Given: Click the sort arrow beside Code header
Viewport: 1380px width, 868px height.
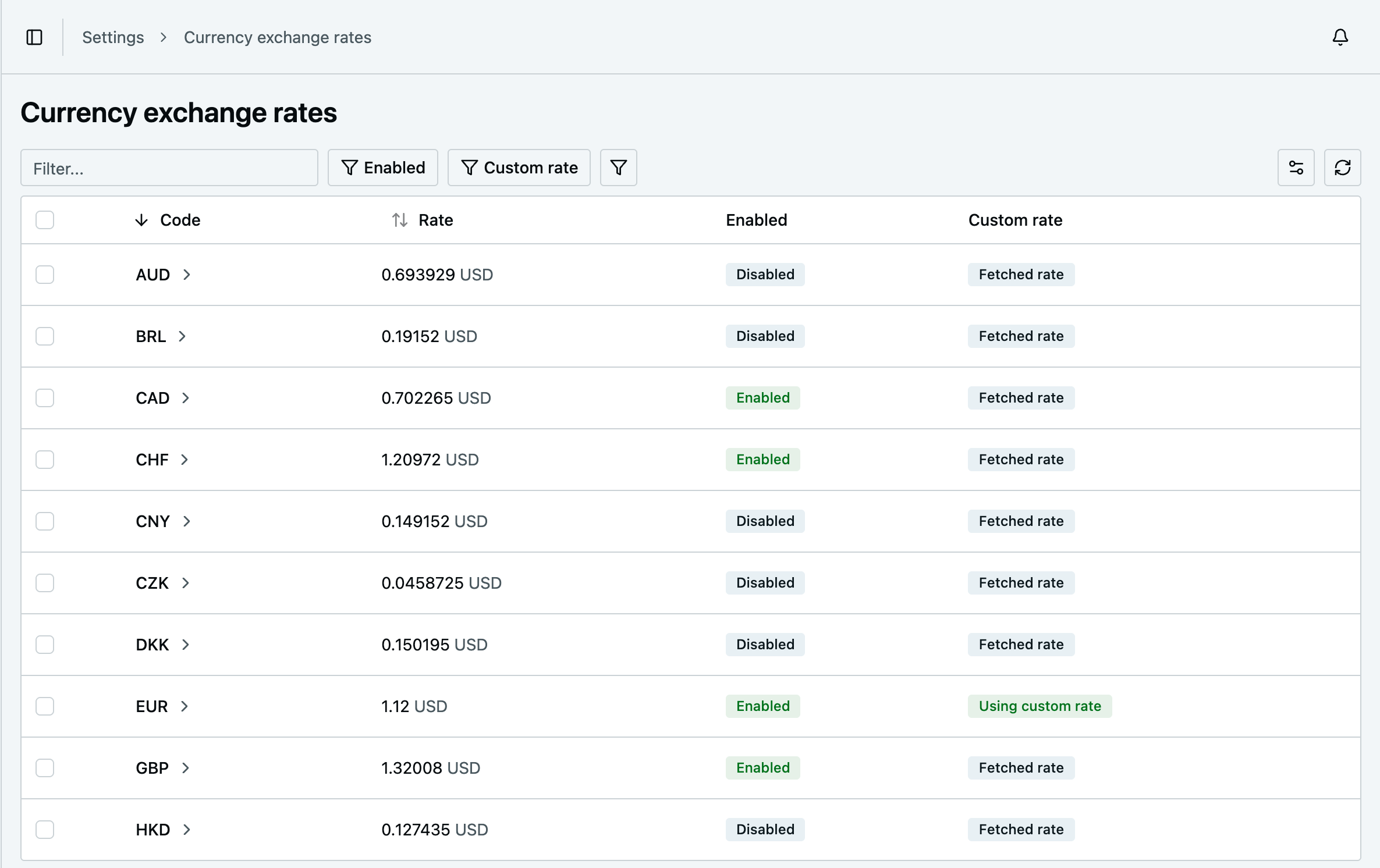Looking at the screenshot, I should [x=141, y=220].
